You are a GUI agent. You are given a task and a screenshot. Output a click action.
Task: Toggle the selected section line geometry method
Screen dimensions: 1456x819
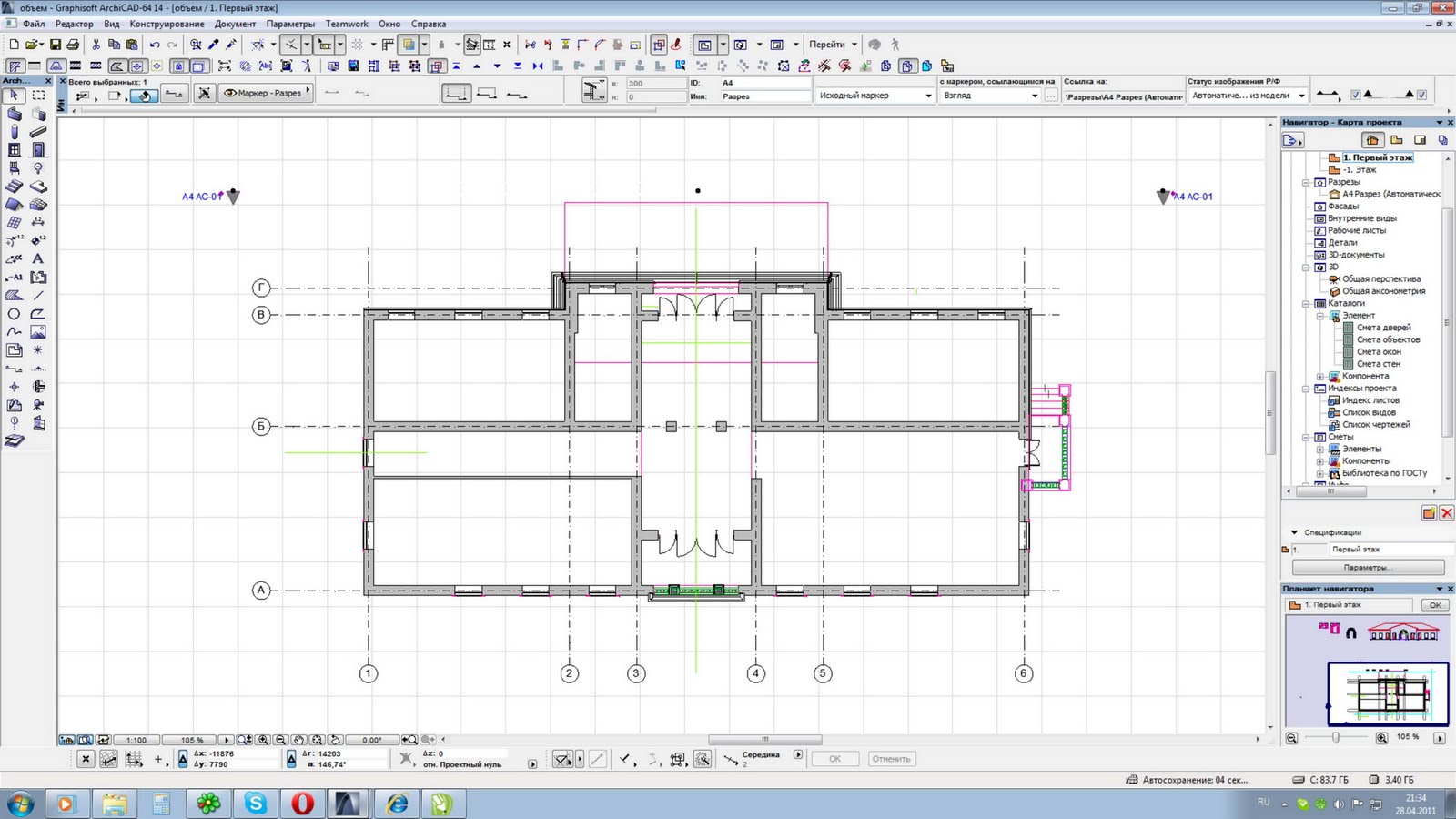[456, 93]
